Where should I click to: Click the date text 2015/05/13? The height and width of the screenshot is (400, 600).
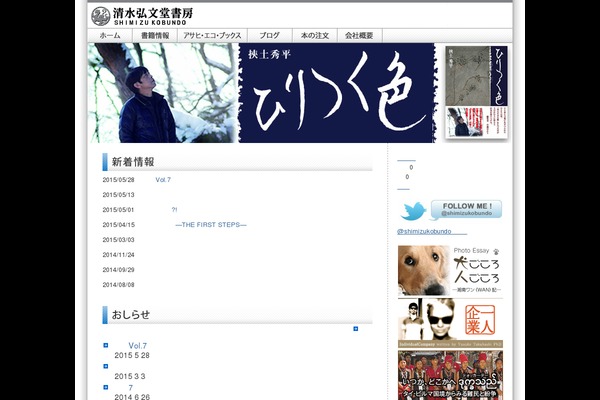[x=119, y=195]
